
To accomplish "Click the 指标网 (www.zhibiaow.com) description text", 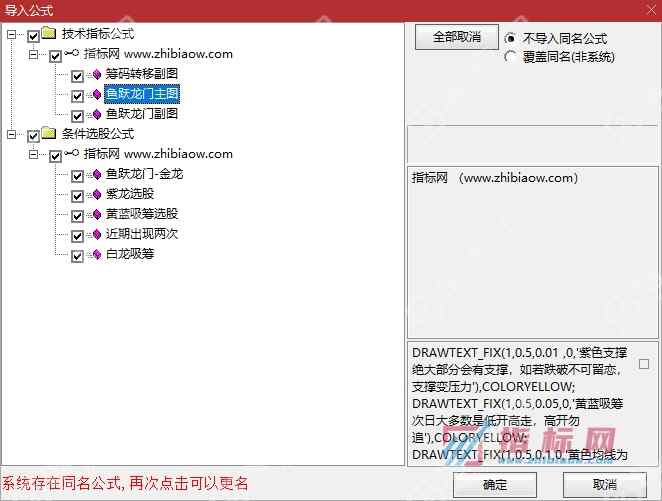I will 495,178.
